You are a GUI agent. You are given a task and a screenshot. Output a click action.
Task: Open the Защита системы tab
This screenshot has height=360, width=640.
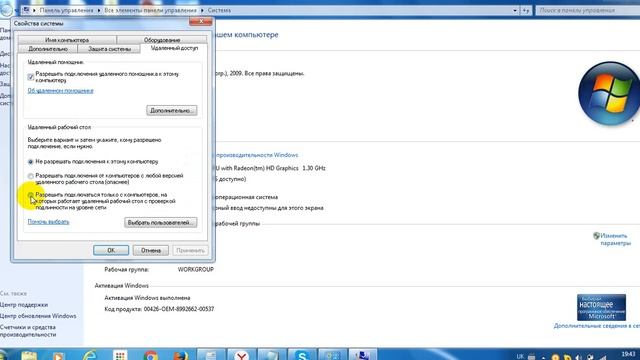point(109,49)
